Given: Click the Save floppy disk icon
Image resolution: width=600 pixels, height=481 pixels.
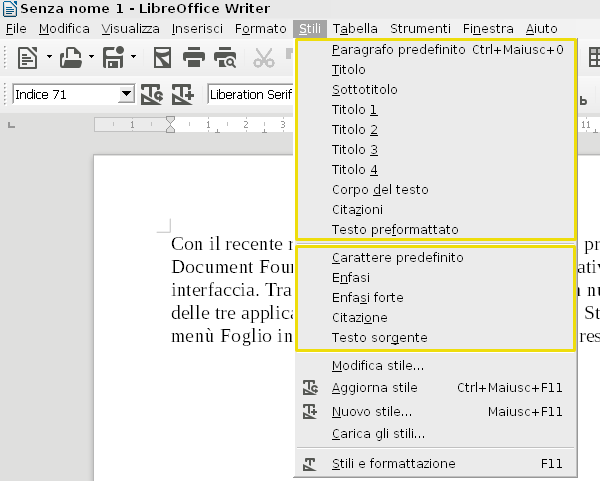Looking at the screenshot, I should pos(113,58).
